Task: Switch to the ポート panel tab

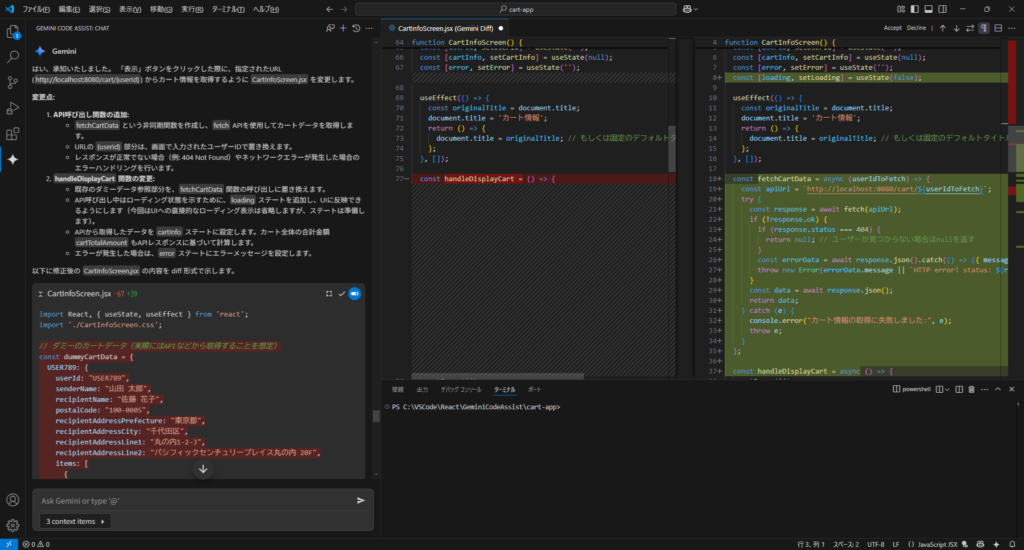Action: tap(534, 389)
